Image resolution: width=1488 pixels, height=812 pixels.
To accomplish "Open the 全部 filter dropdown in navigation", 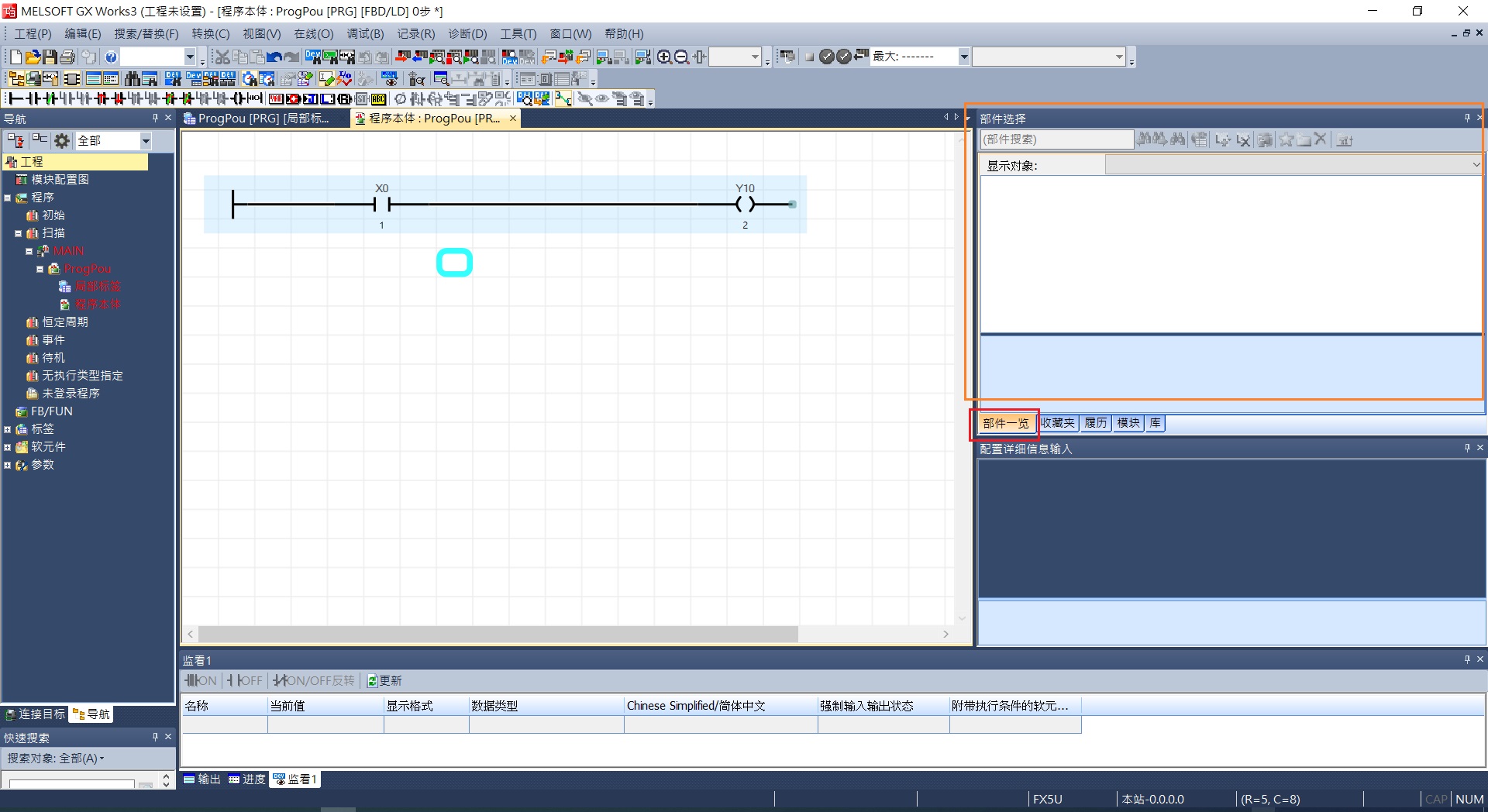I will (145, 140).
